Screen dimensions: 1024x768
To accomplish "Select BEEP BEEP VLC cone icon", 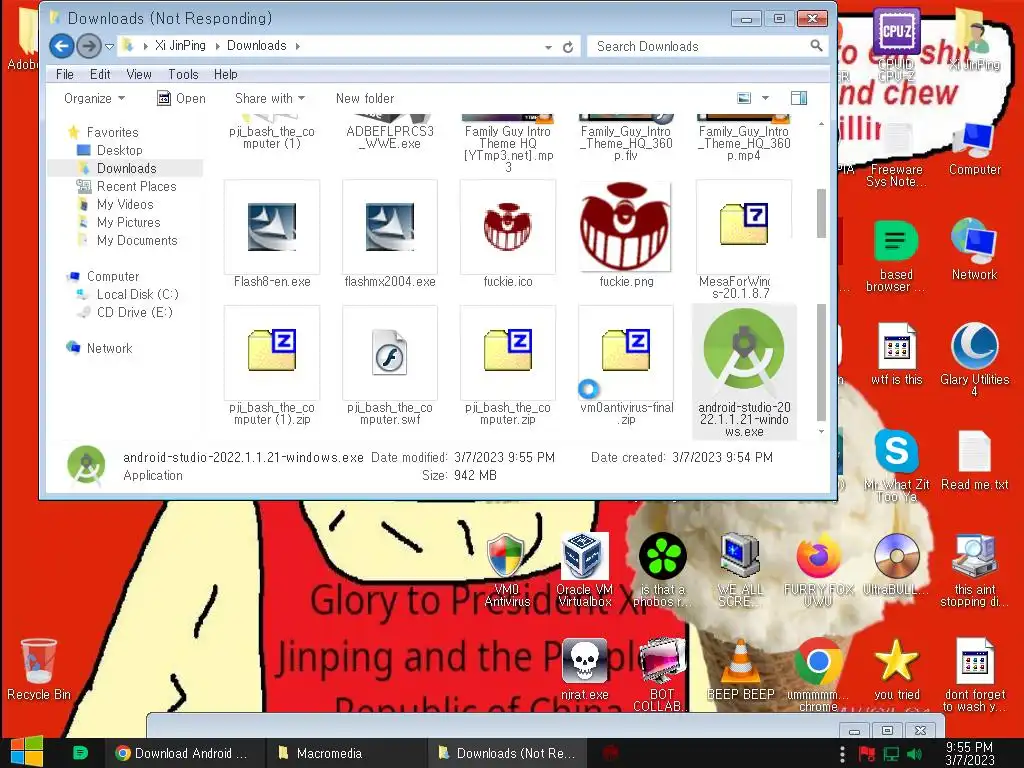I will pos(741,669).
